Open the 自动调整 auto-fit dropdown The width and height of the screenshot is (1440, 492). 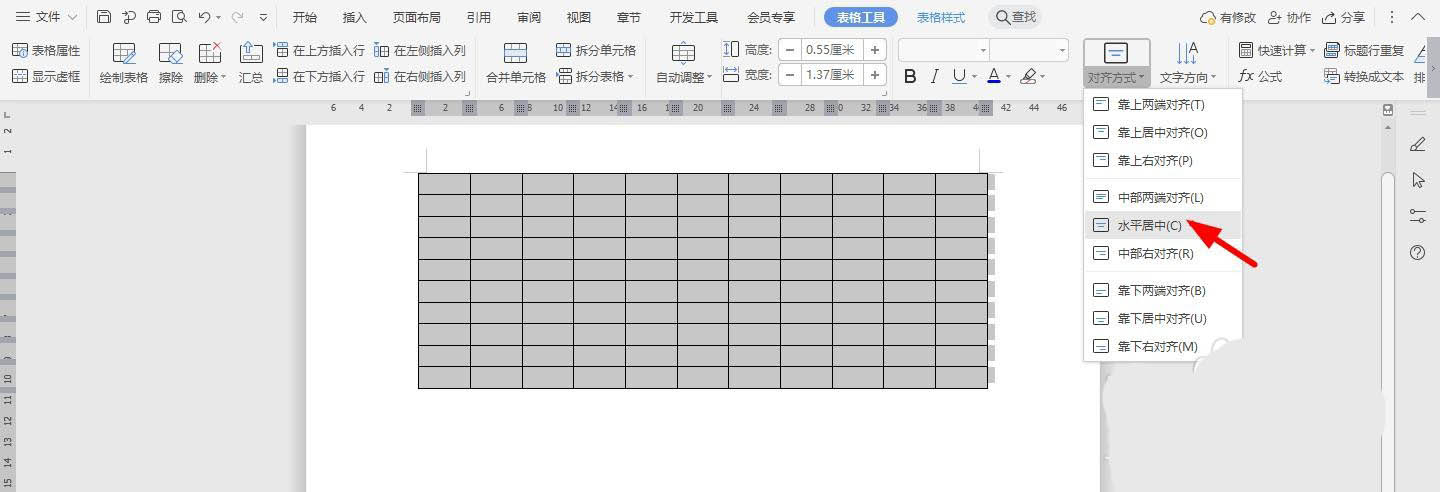(684, 63)
